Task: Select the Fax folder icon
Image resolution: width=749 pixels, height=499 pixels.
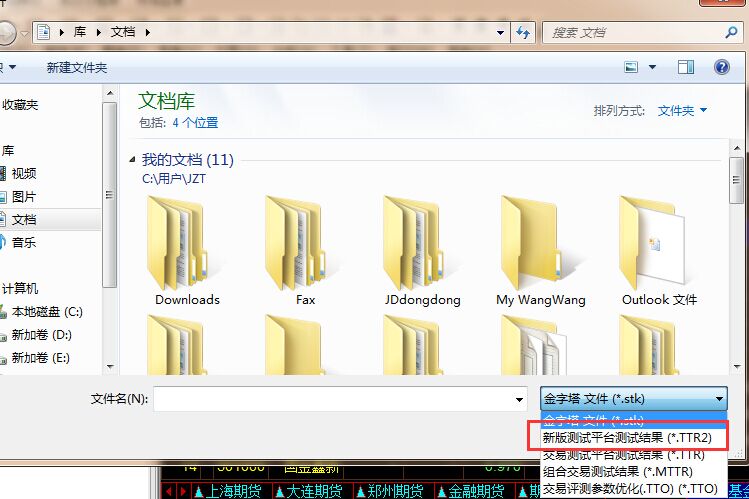Action: pyautogui.click(x=305, y=242)
